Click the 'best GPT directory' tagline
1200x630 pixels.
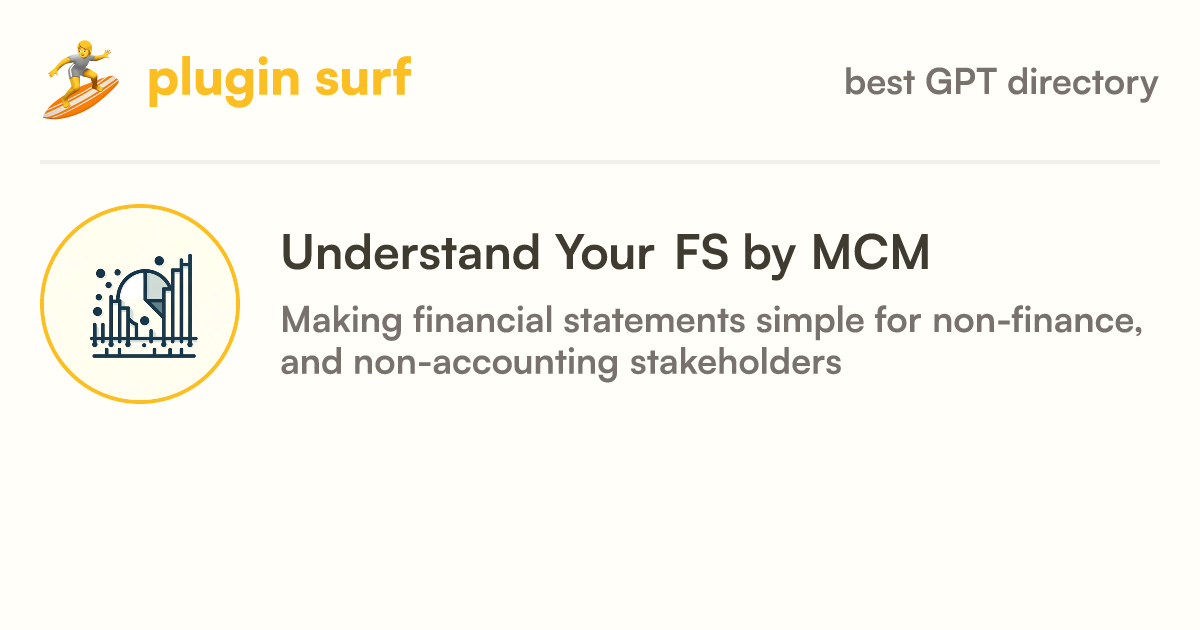pyautogui.click(x=1002, y=82)
